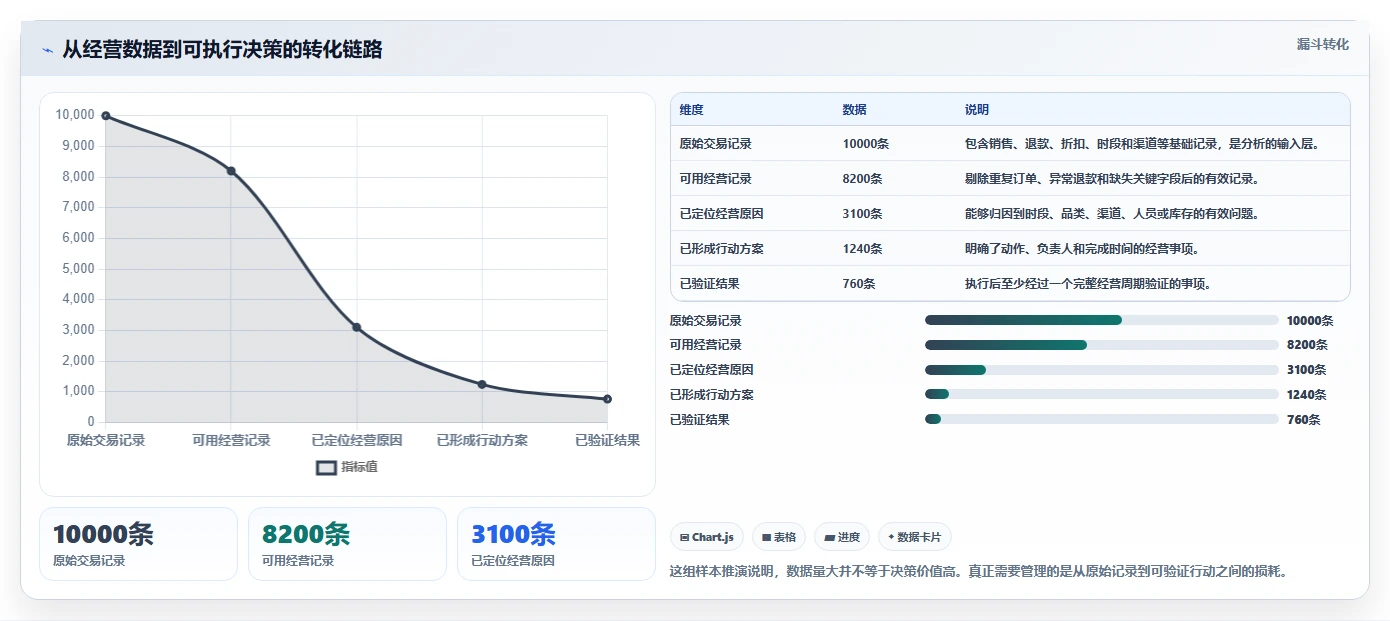Click the description starting 剔除重复订单
This screenshot has height=621, width=1390.
1111,179
